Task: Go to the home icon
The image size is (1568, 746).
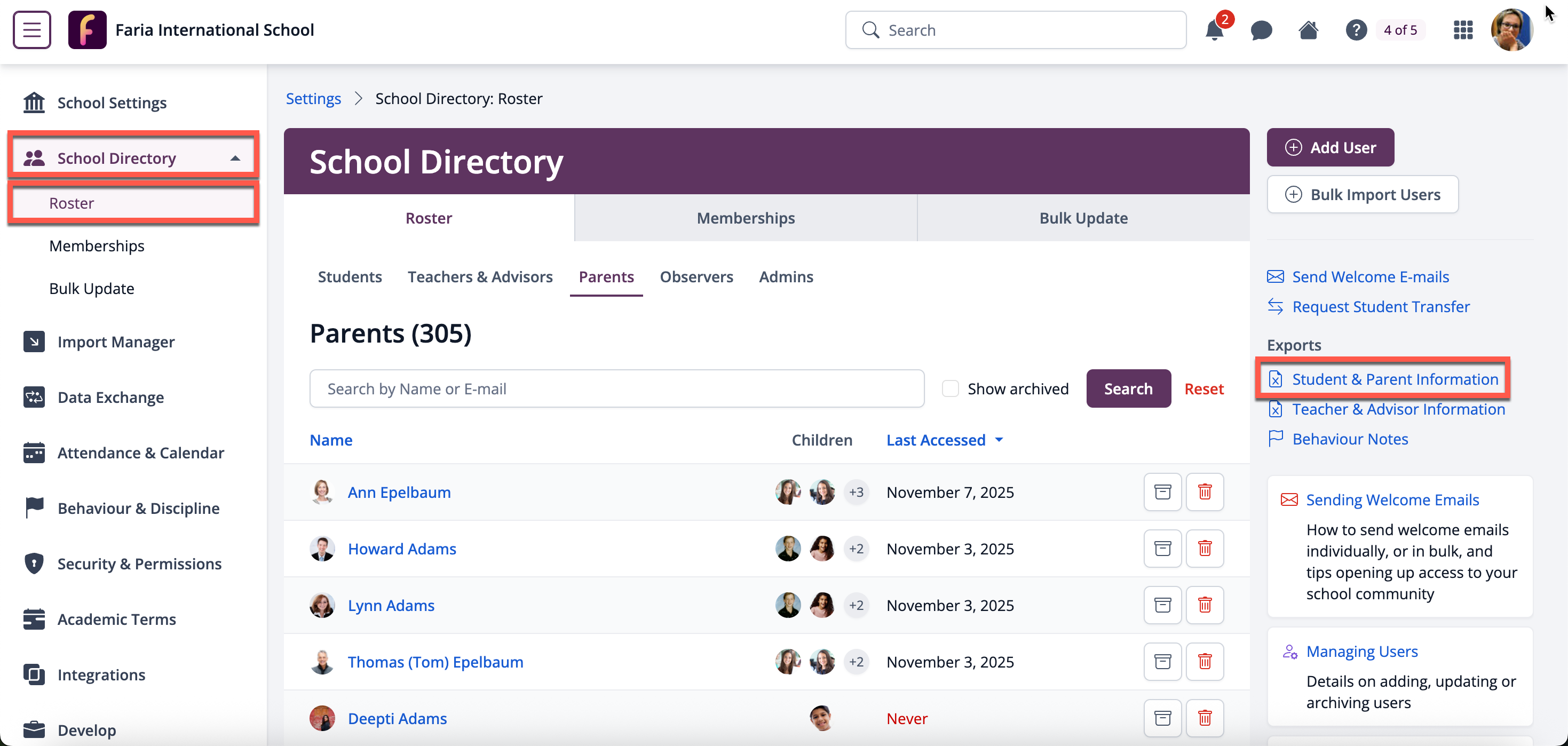Action: coord(1308,30)
